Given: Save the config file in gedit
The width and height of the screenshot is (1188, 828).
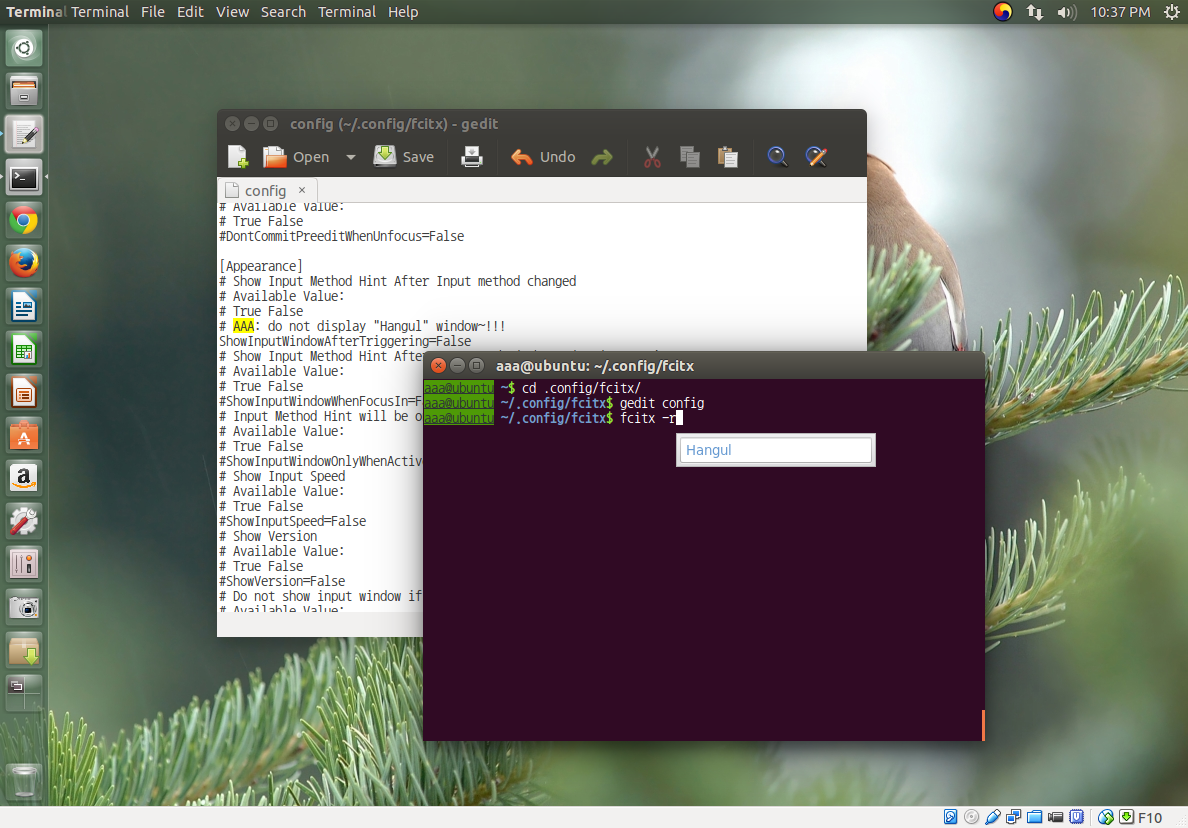Looking at the screenshot, I should click(404, 157).
